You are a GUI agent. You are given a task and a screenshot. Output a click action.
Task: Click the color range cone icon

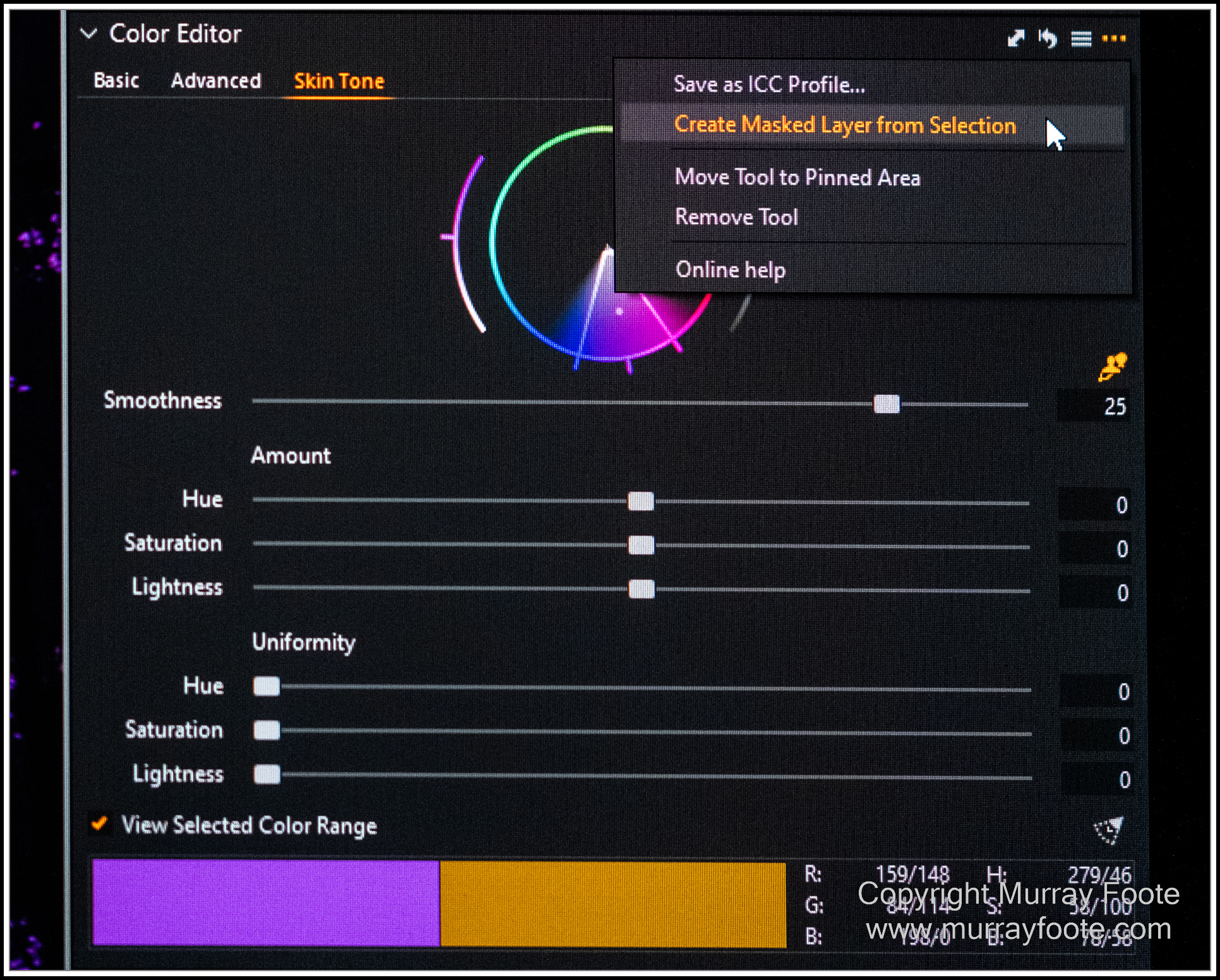click(x=1108, y=830)
